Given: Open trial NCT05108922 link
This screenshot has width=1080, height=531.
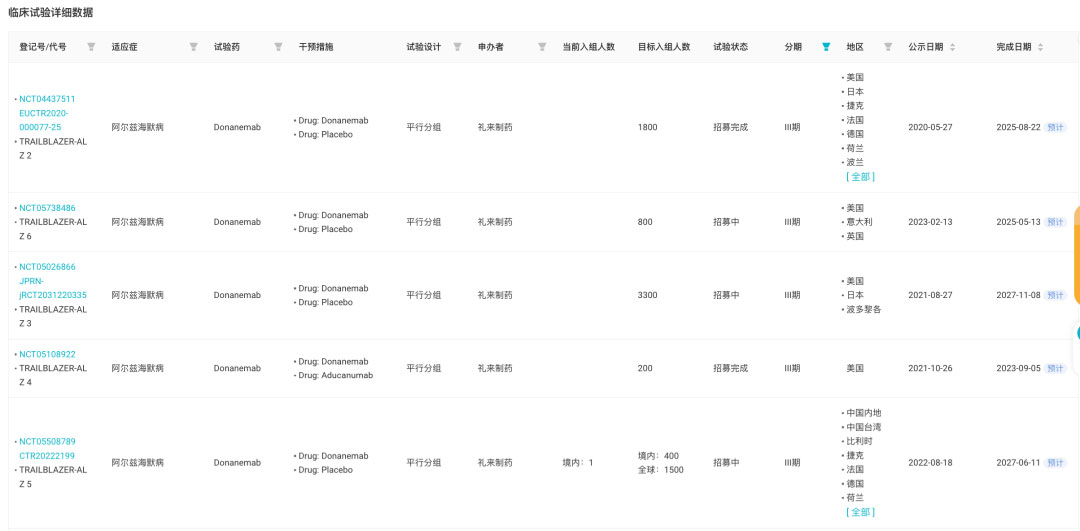Looking at the screenshot, I should (x=47, y=354).
